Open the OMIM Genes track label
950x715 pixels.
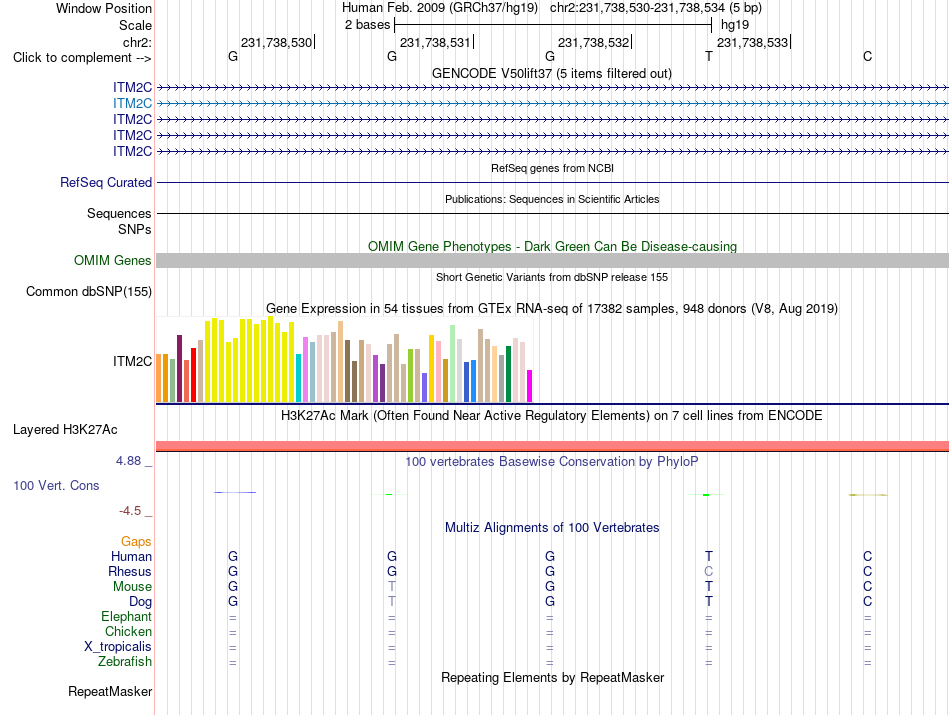click(x=113, y=261)
